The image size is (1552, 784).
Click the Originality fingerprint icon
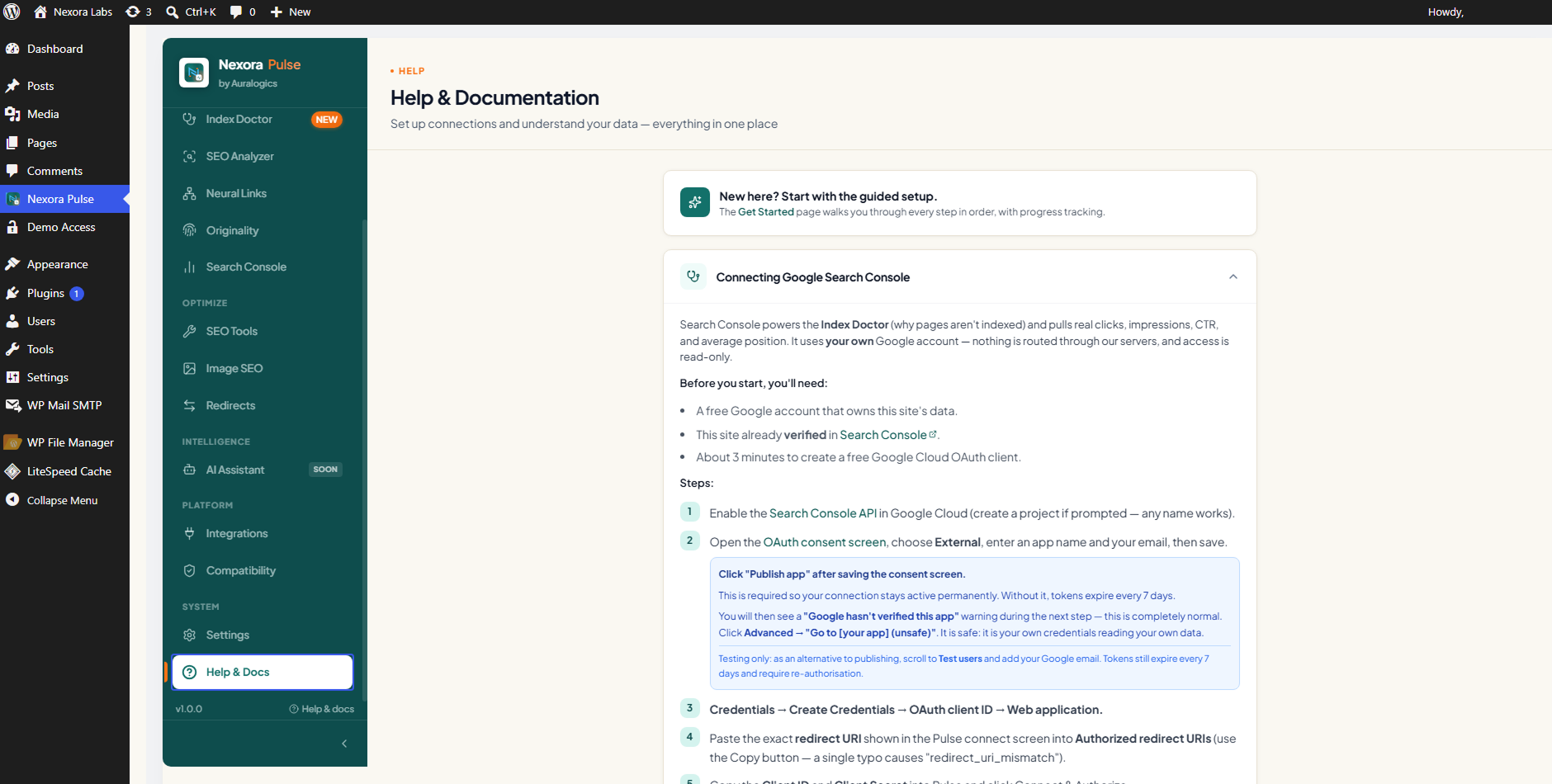point(189,230)
